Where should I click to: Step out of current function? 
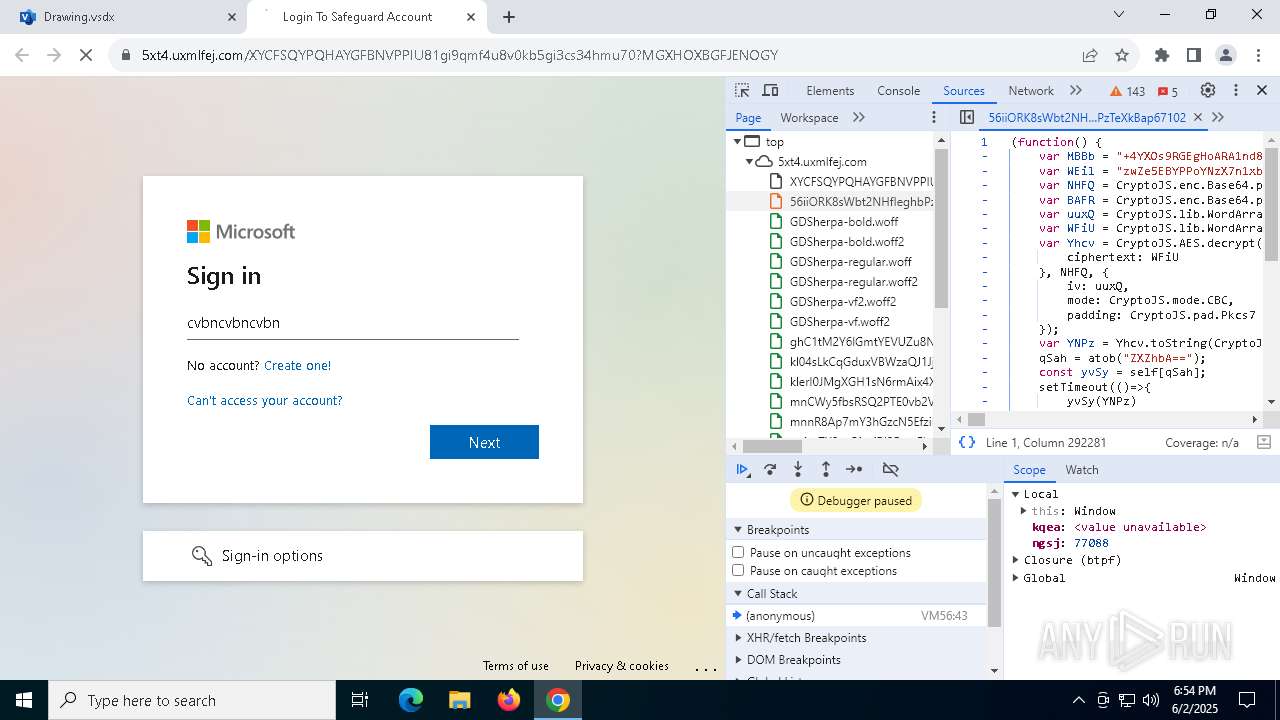pyautogui.click(x=826, y=469)
